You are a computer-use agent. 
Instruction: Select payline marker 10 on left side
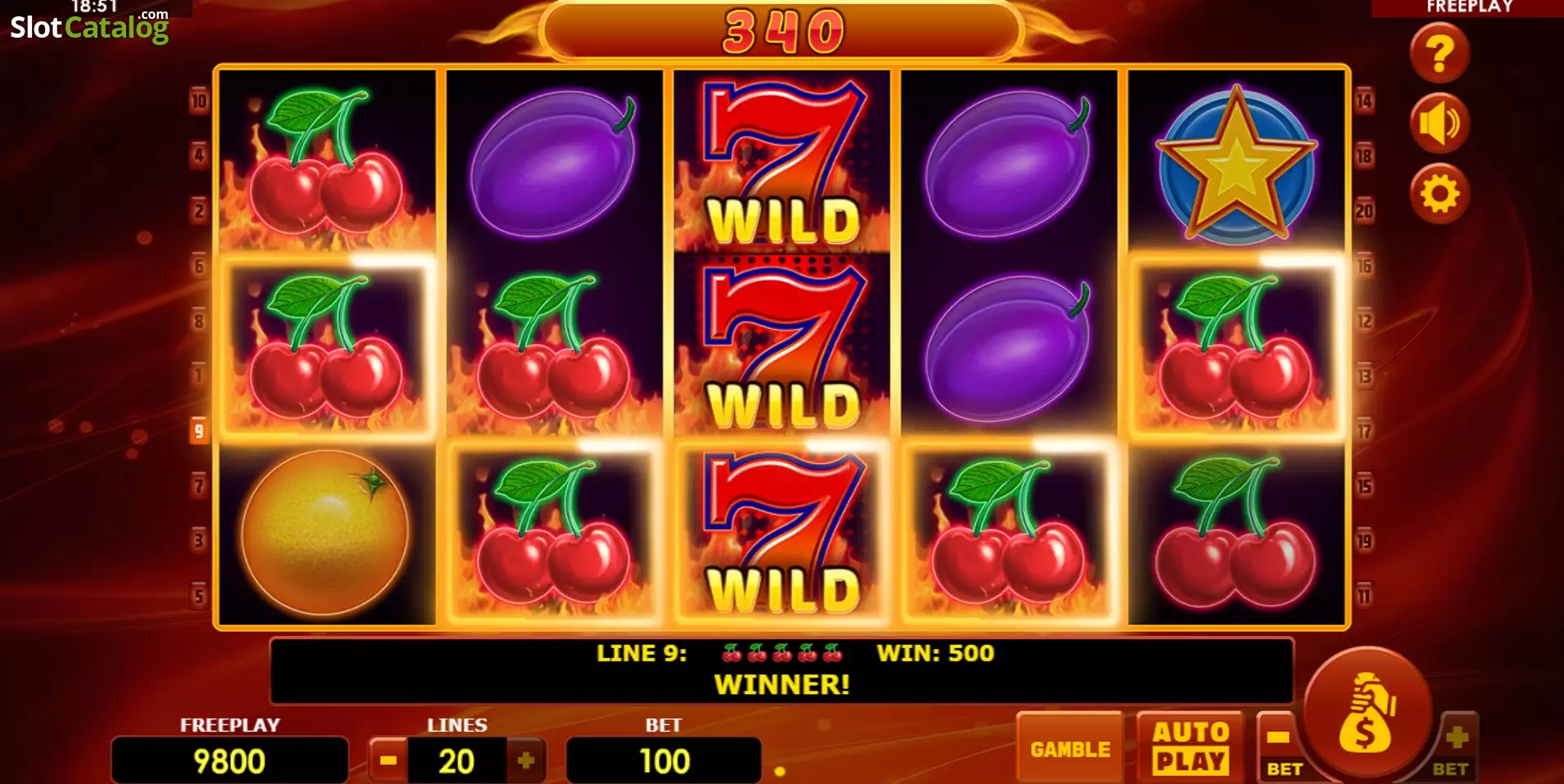pyautogui.click(x=198, y=101)
